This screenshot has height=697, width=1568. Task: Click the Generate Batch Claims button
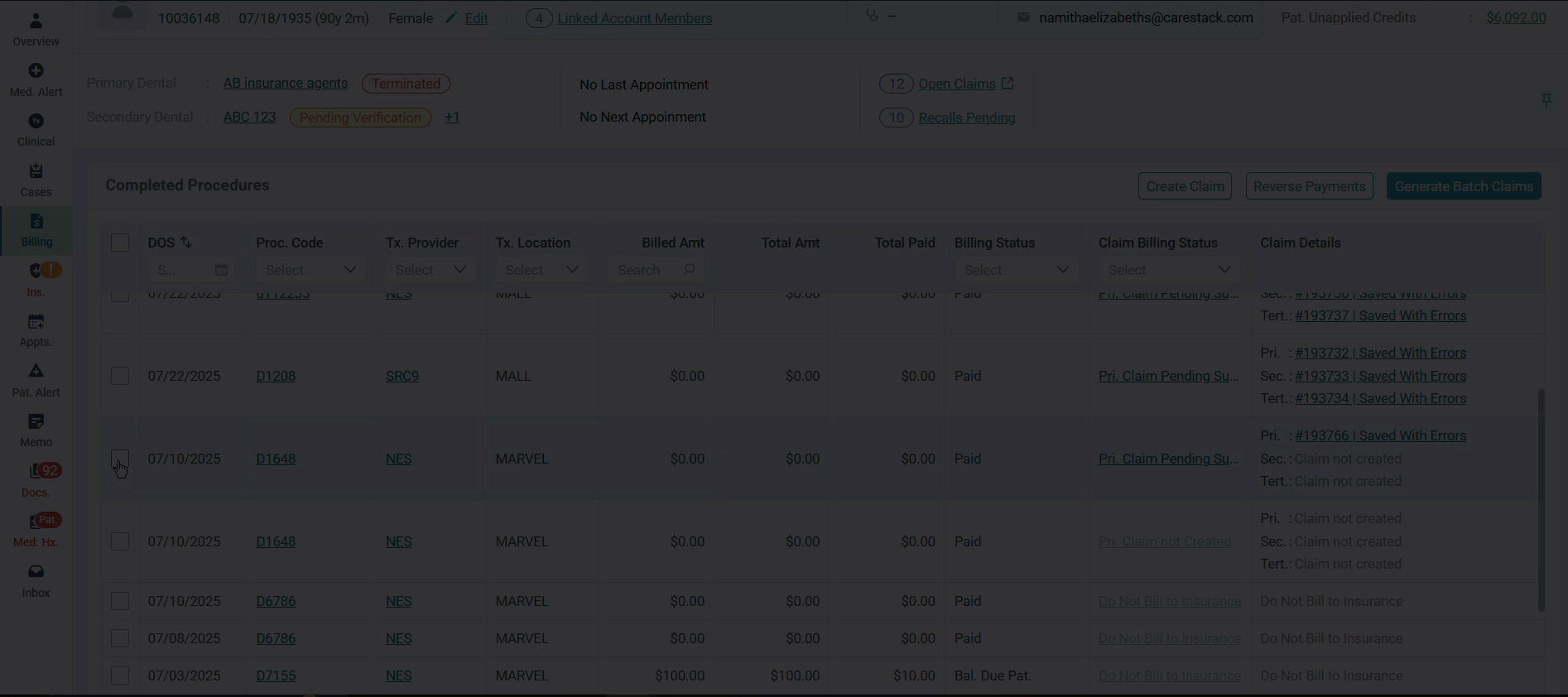[1464, 186]
